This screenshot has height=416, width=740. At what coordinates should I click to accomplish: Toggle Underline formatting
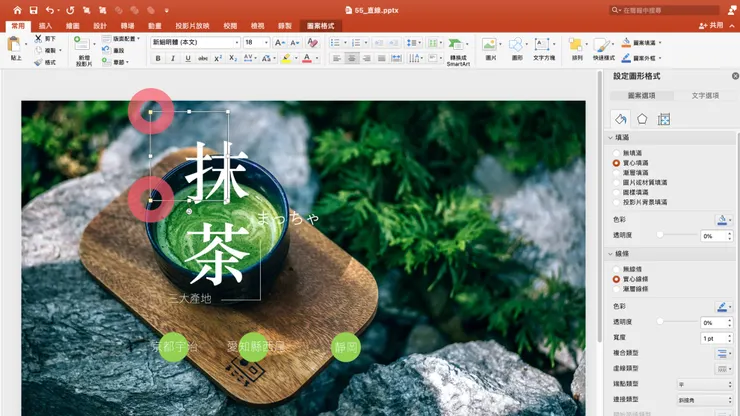pyautogui.click(x=188, y=58)
